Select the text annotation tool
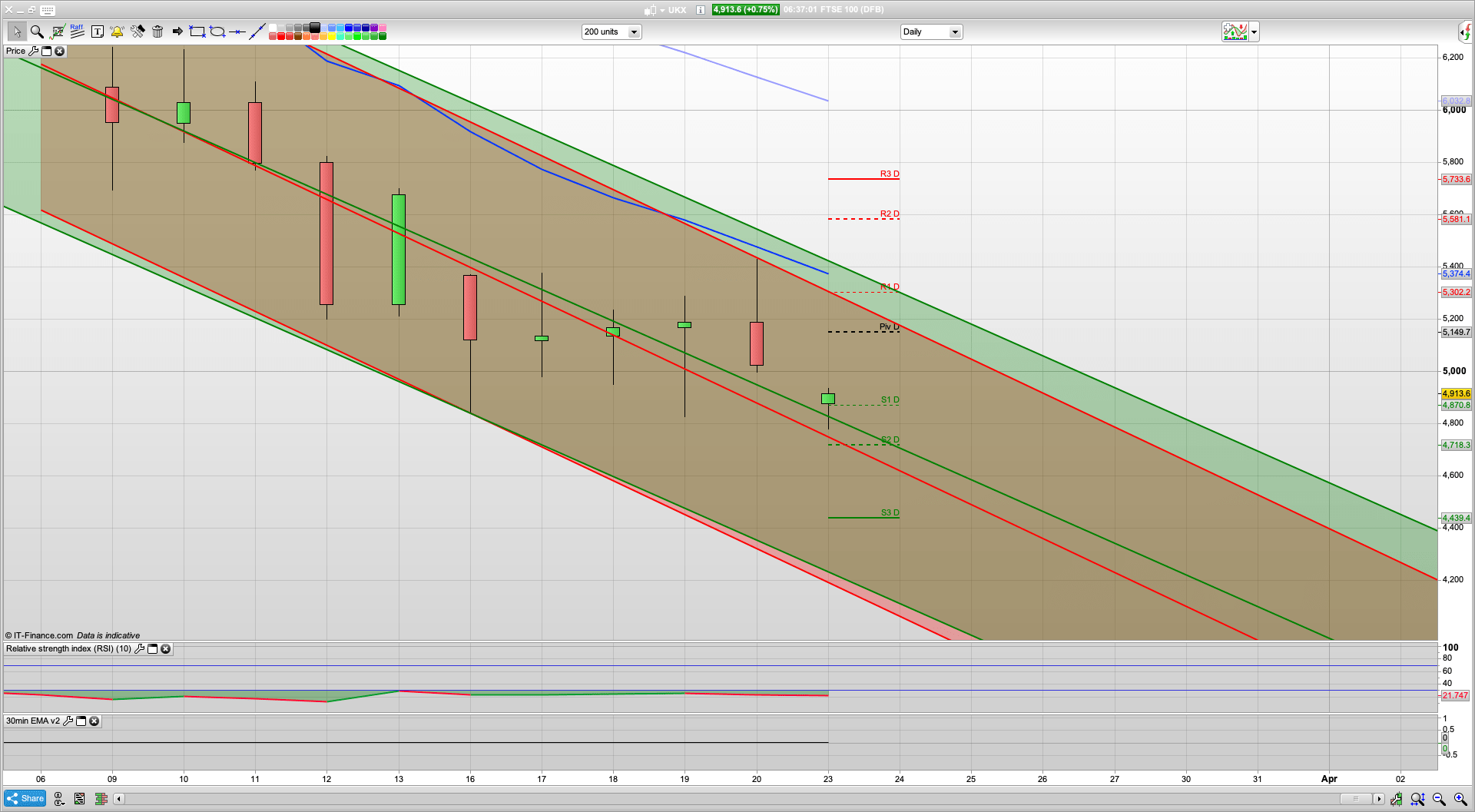 tap(97, 31)
